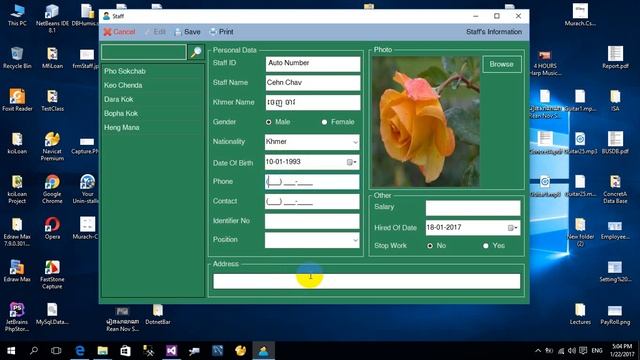Click the top Edraw Max desktop icon
This screenshot has width=640, height=360.
coord(17,232)
